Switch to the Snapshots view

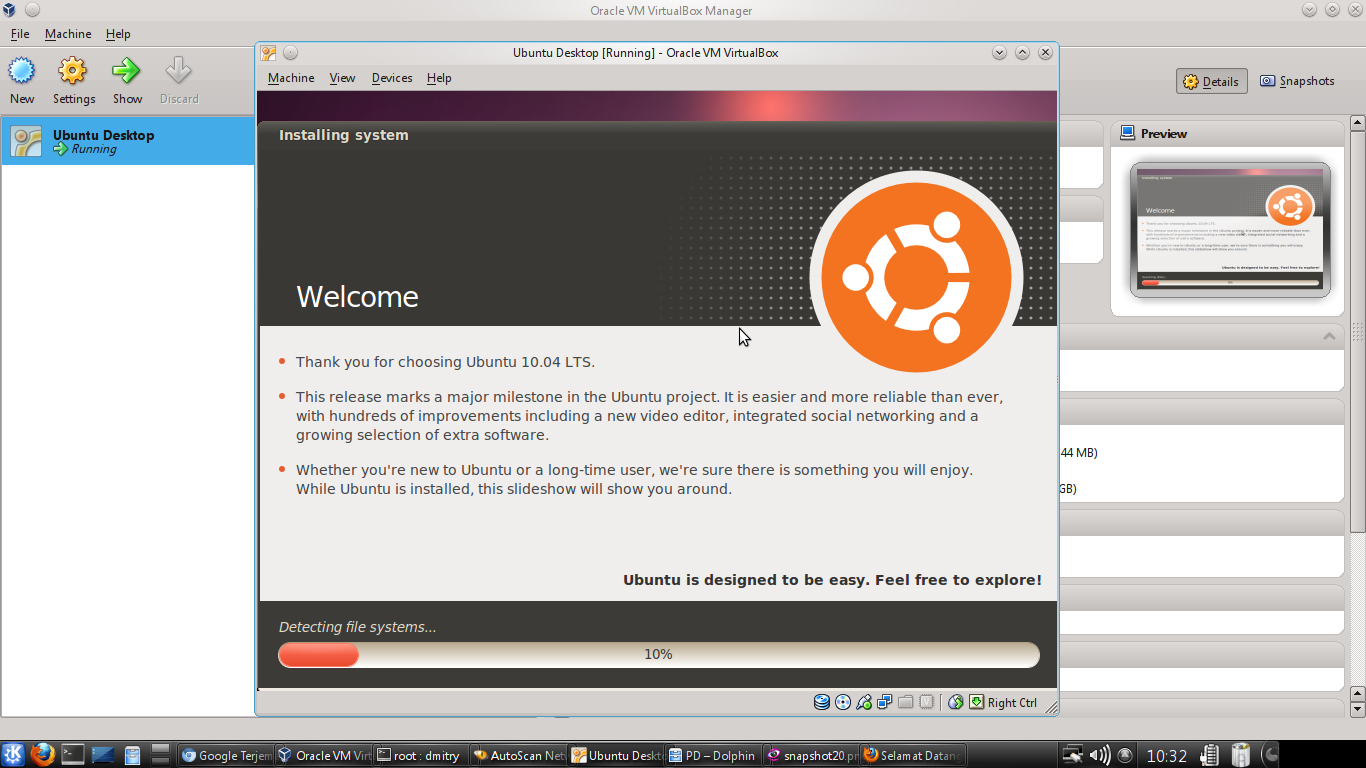tap(1297, 81)
